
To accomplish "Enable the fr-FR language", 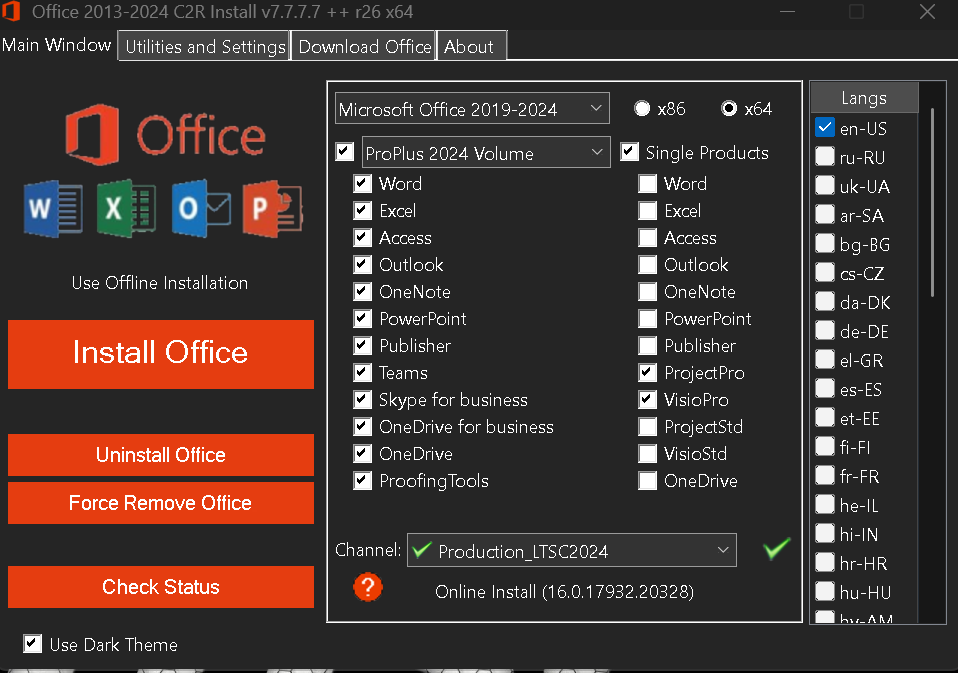I will click(825, 476).
